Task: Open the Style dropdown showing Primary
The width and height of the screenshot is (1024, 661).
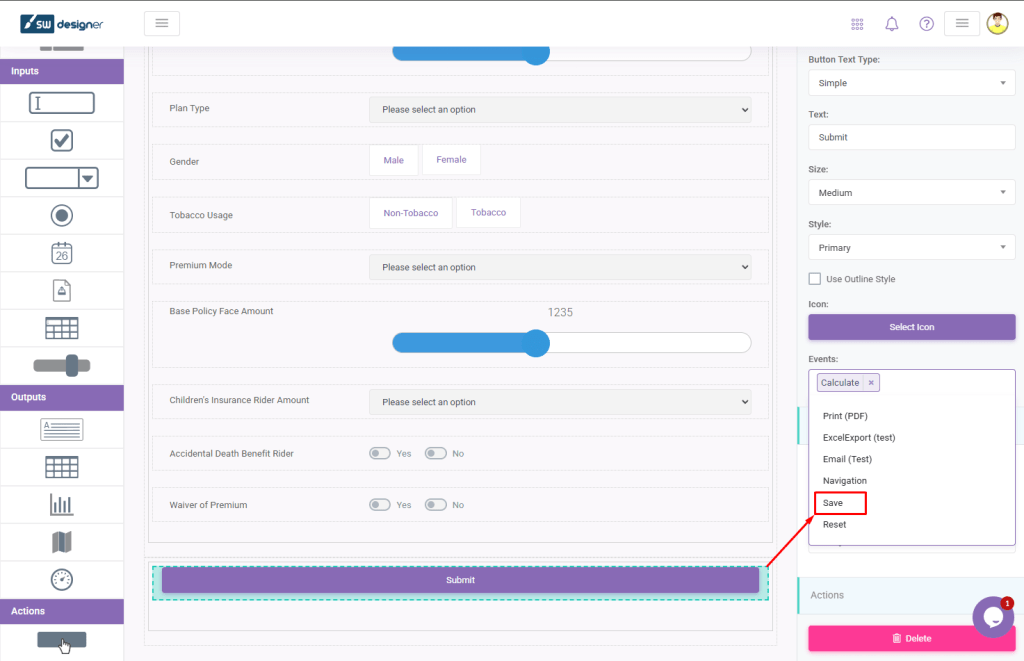Action: (911, 248)
